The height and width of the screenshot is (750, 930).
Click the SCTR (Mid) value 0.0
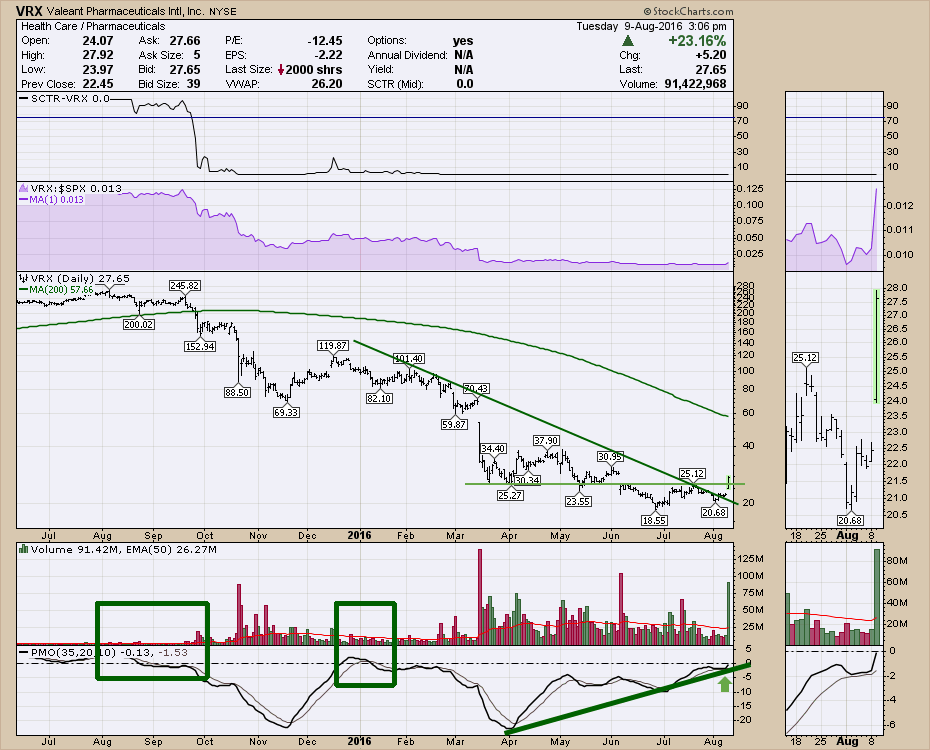[465, 84]
